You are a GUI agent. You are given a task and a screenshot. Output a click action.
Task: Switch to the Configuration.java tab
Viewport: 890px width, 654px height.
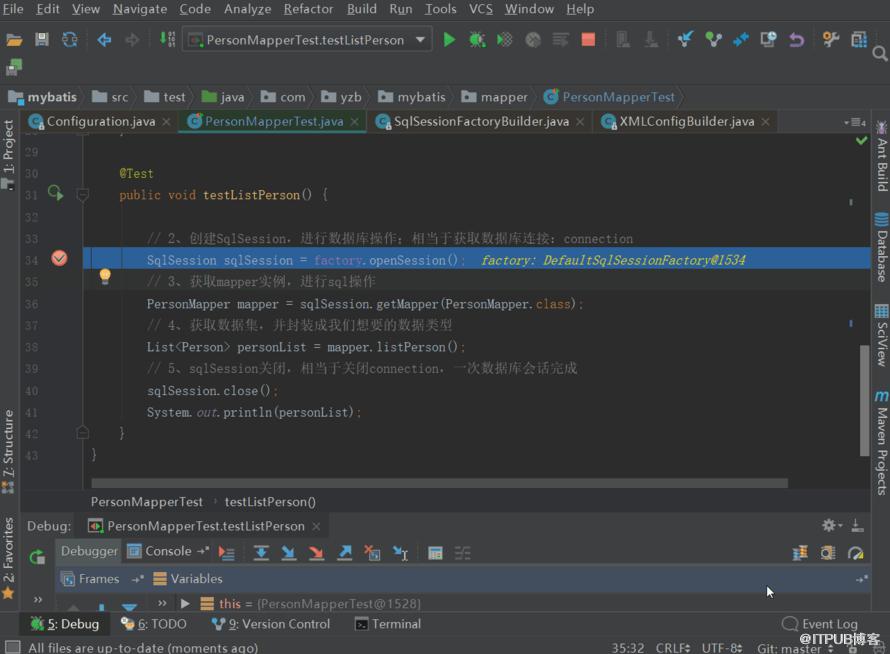pyautogui.click(x=100, y=121)
